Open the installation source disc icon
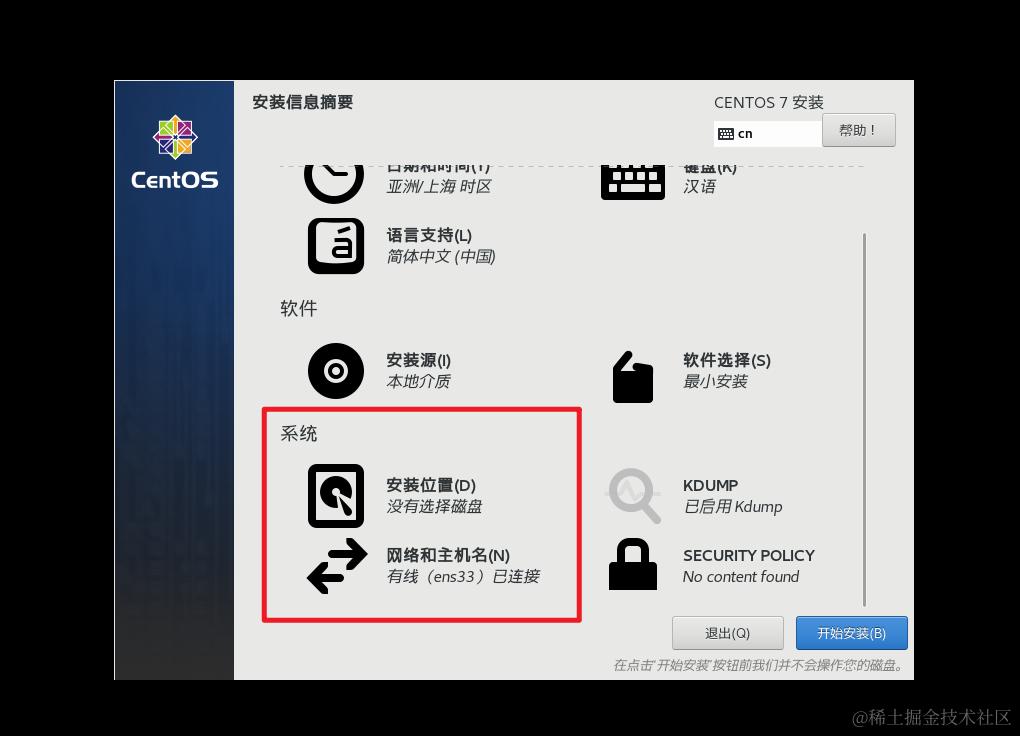The height and width of the screenshot is (736, 1020). [x=336, y=371]
